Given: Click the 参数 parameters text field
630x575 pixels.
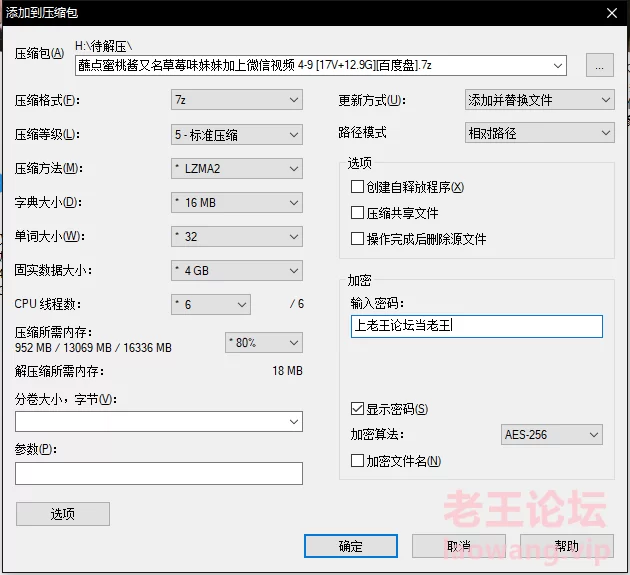Looking at the screenshot, I should pos(159,473).
